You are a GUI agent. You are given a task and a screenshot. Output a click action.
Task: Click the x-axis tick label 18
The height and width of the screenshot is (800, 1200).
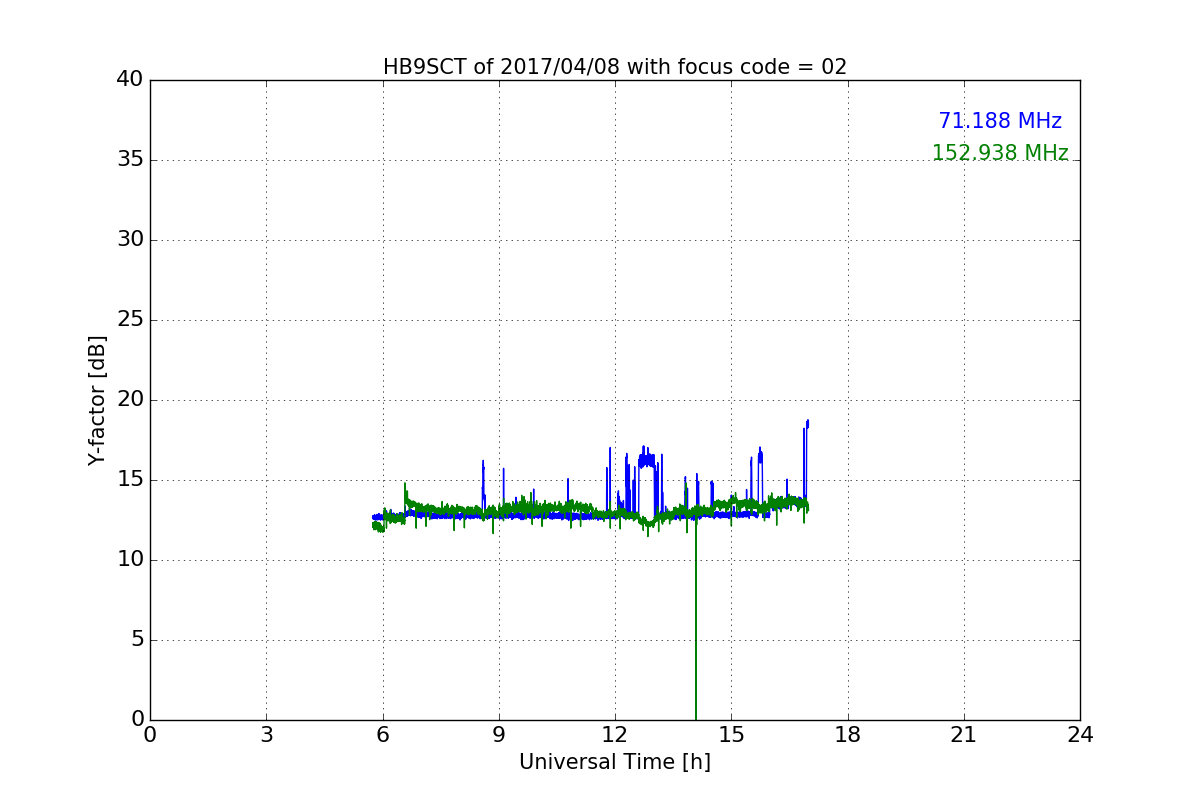click(848, 735)
